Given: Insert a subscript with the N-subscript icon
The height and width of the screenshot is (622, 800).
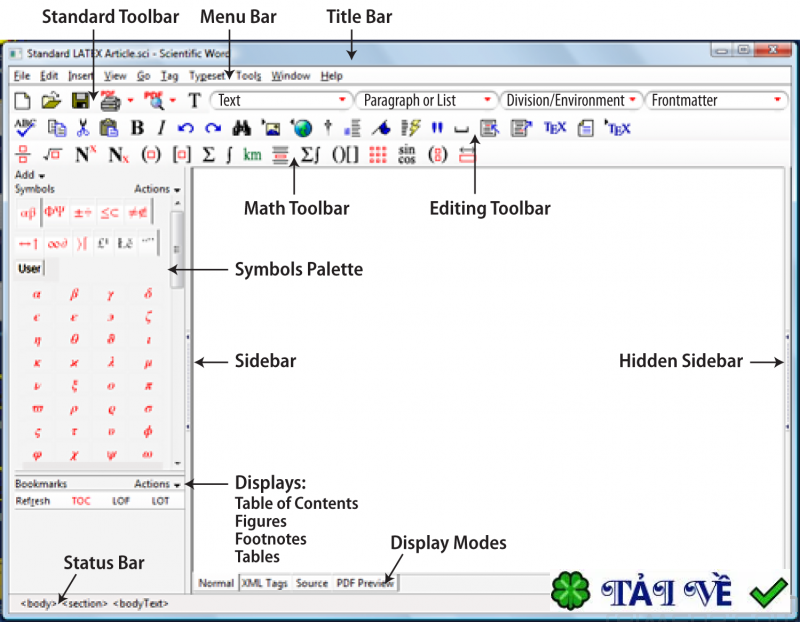Looking at the screenshot, I should 118,155.
